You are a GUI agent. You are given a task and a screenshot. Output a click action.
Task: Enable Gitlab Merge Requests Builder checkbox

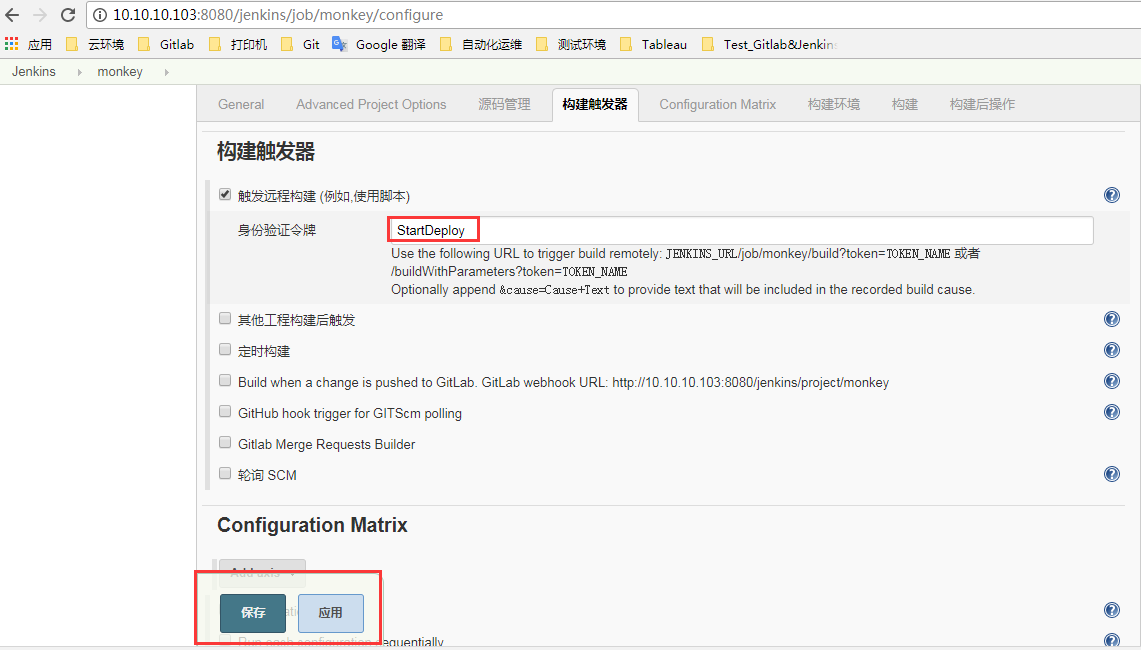coord(225,443)
